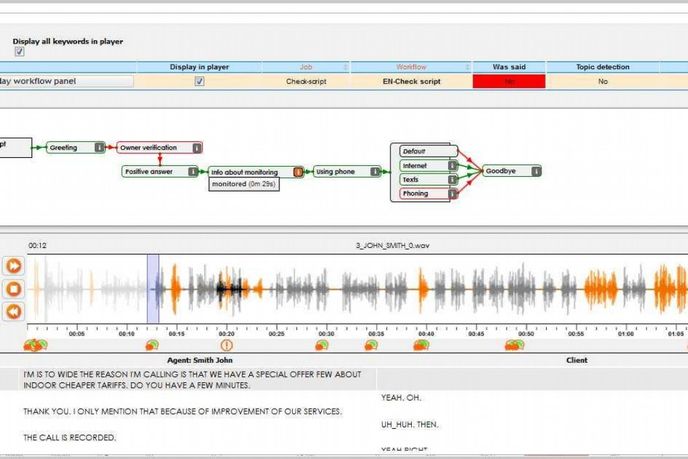688x459 pixels.
Task: Click the keyword marker cluster at timeline start
Action: pos(36,345)
